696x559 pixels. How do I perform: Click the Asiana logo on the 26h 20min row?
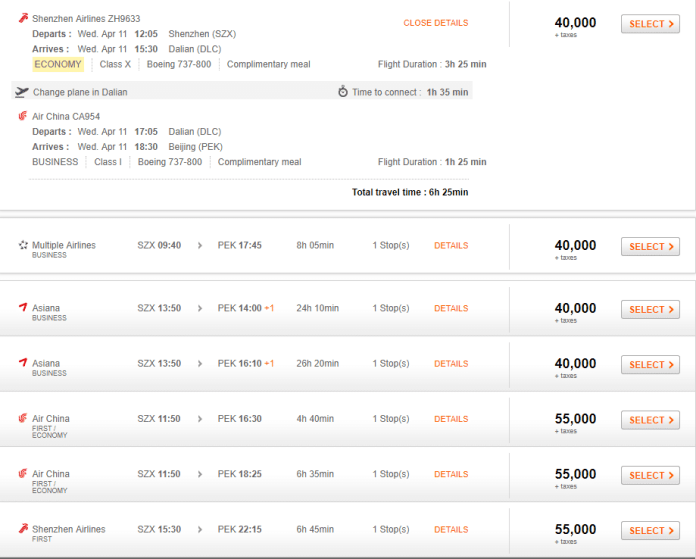pos(23,363)
